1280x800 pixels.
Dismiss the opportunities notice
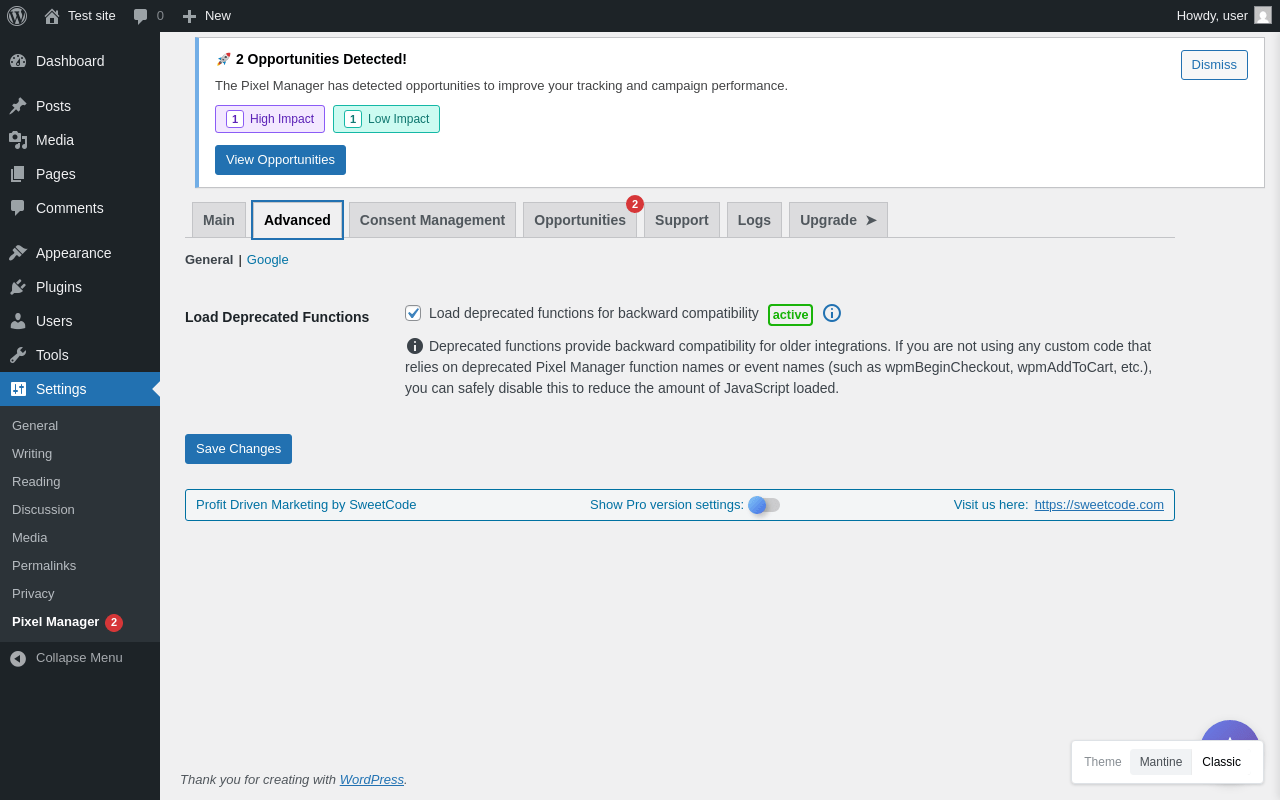1214,65
